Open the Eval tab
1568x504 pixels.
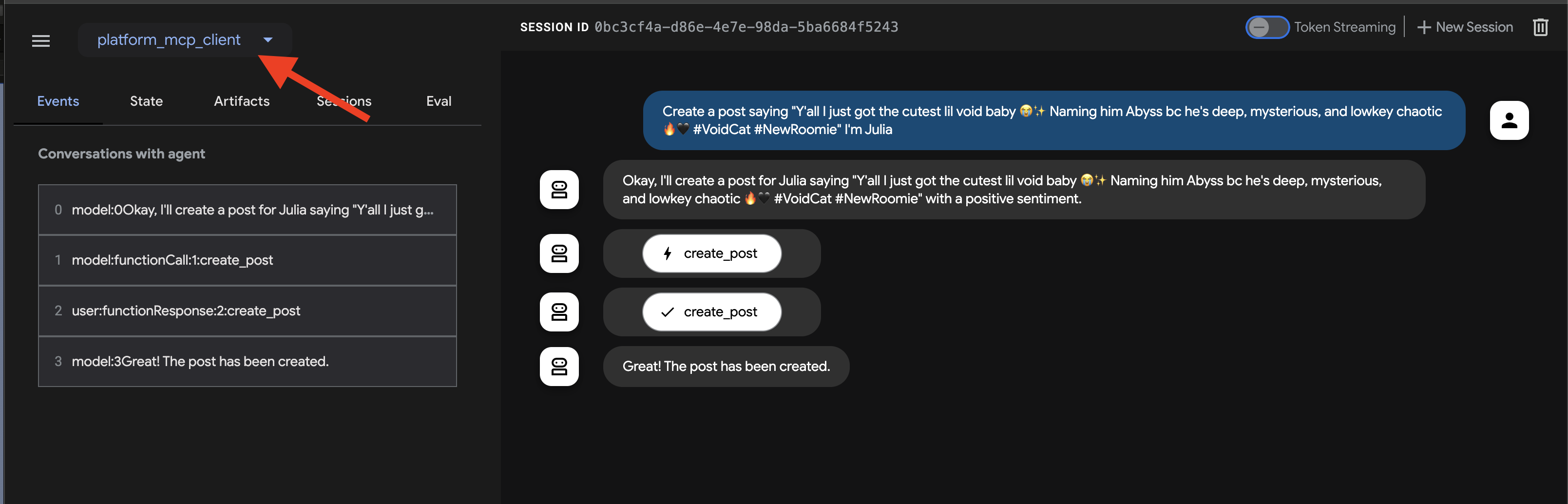click(x=438, y=101)
